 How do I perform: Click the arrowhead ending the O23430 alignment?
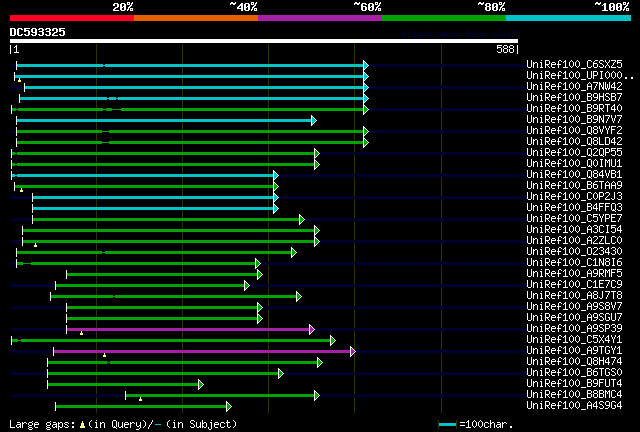(293, 253)
